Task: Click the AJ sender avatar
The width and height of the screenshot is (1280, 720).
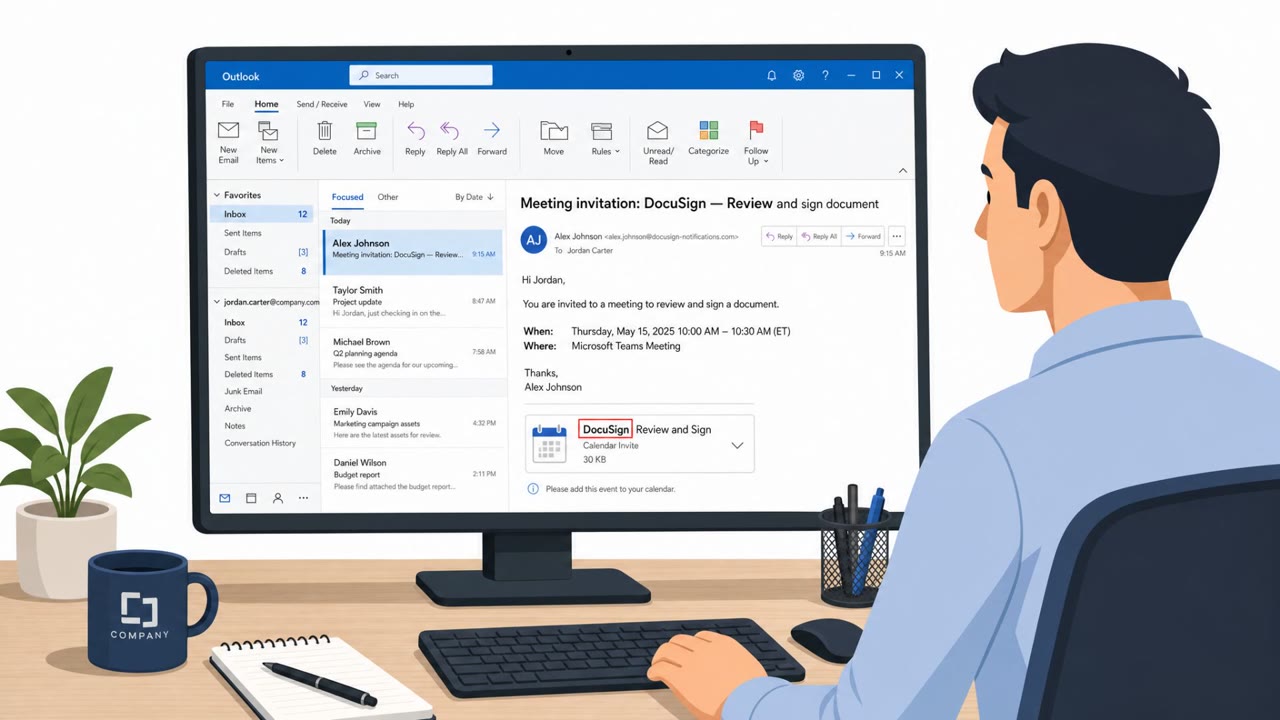Action: [534, 240]
